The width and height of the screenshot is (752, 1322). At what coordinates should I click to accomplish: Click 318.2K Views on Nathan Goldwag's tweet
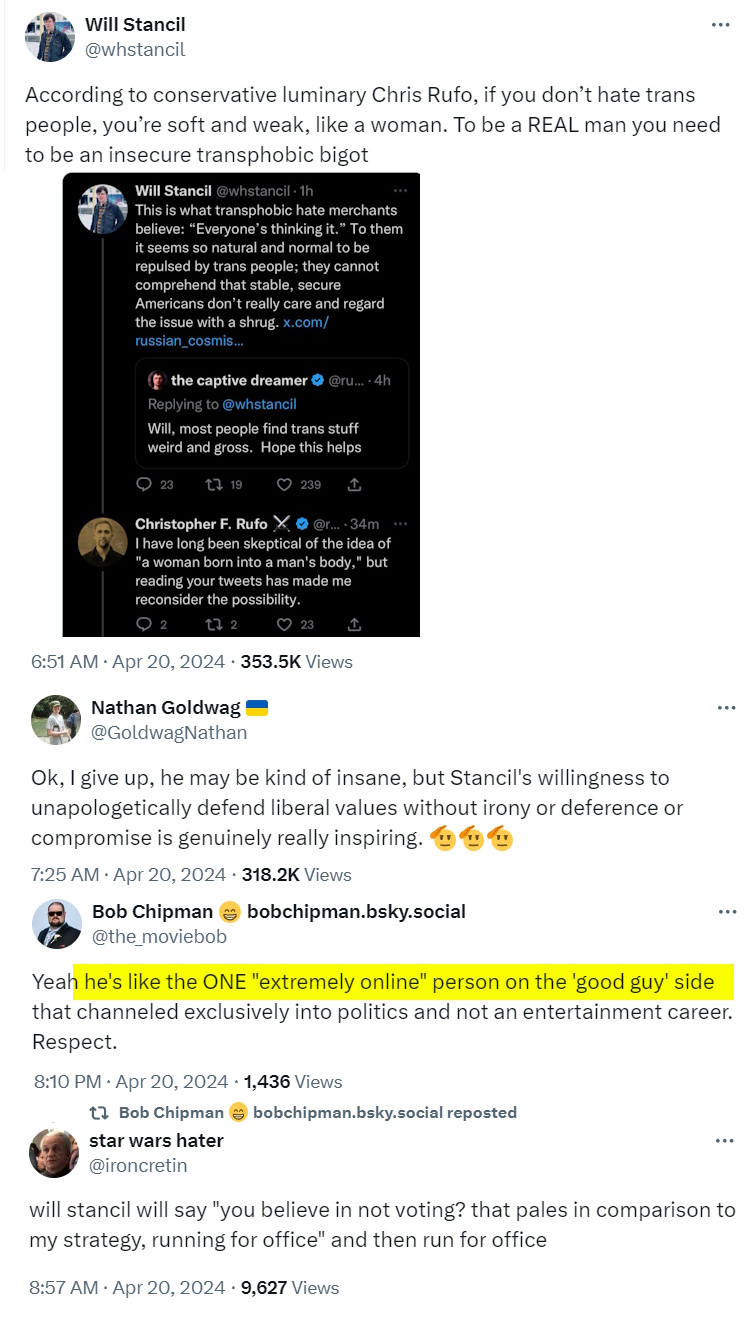(x=296, y=874)
